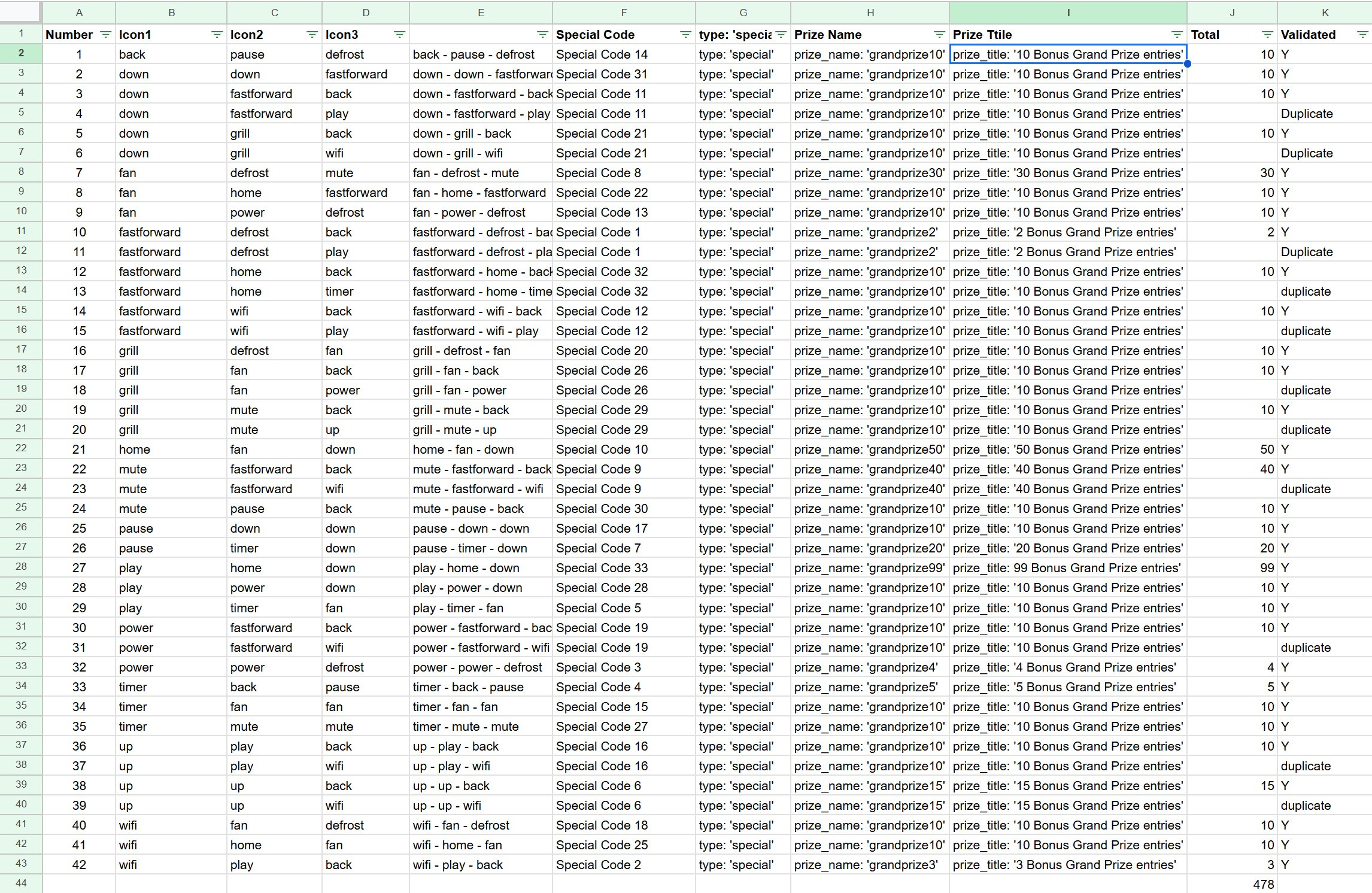Expand the type: 'special' column filter

coord(781,35)
